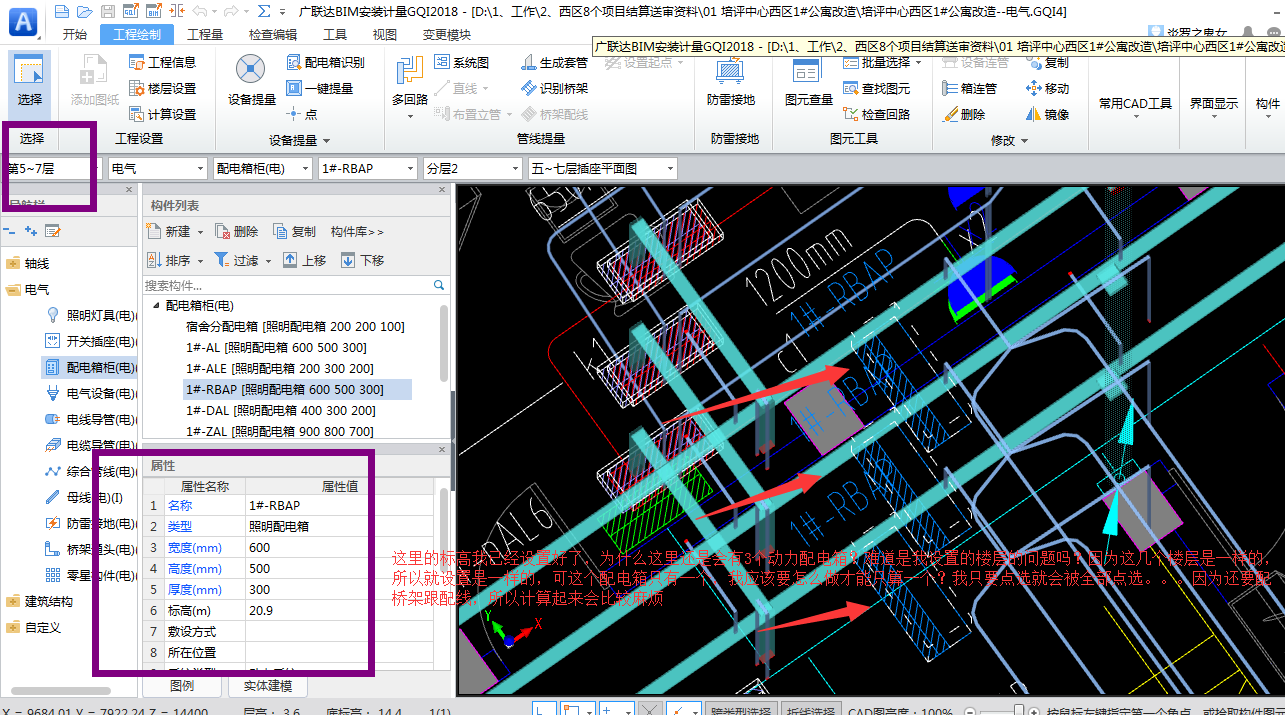Open the 配电箱柜(电) component type dropdown
Screen dimensions: 1285x715
(263, 168)
